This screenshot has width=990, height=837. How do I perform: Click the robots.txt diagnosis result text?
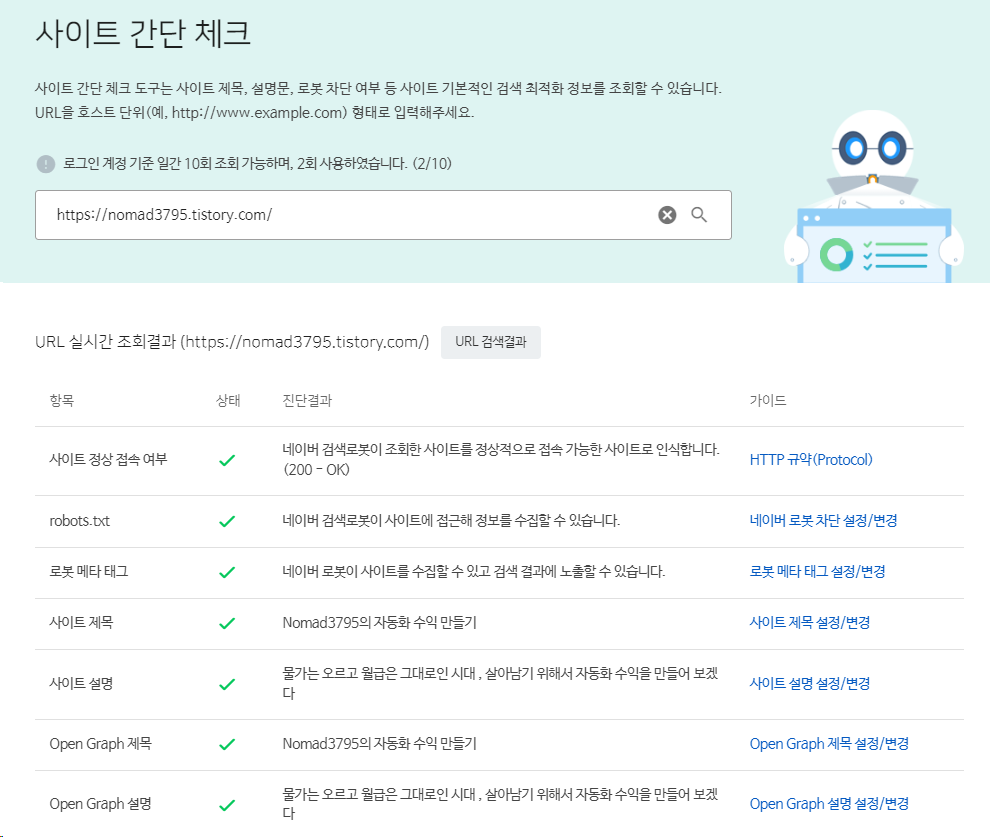[x=451, y=521]
